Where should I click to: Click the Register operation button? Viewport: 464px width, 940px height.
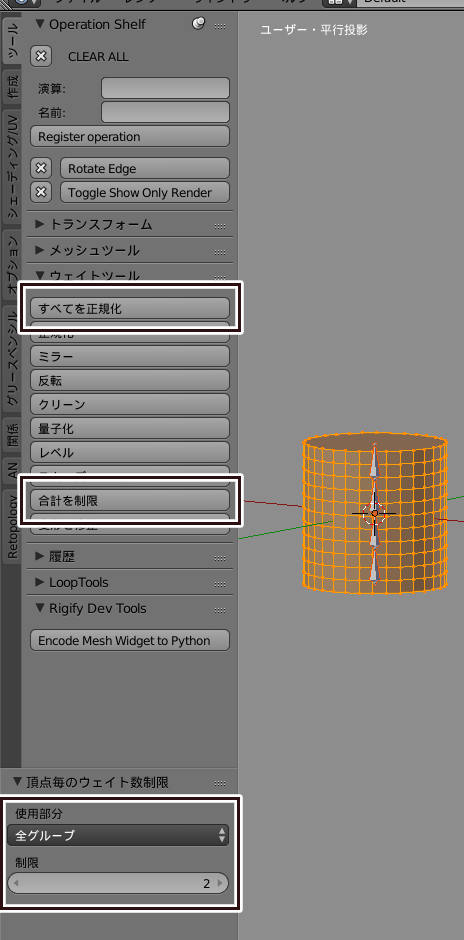[x=130, y=136]
